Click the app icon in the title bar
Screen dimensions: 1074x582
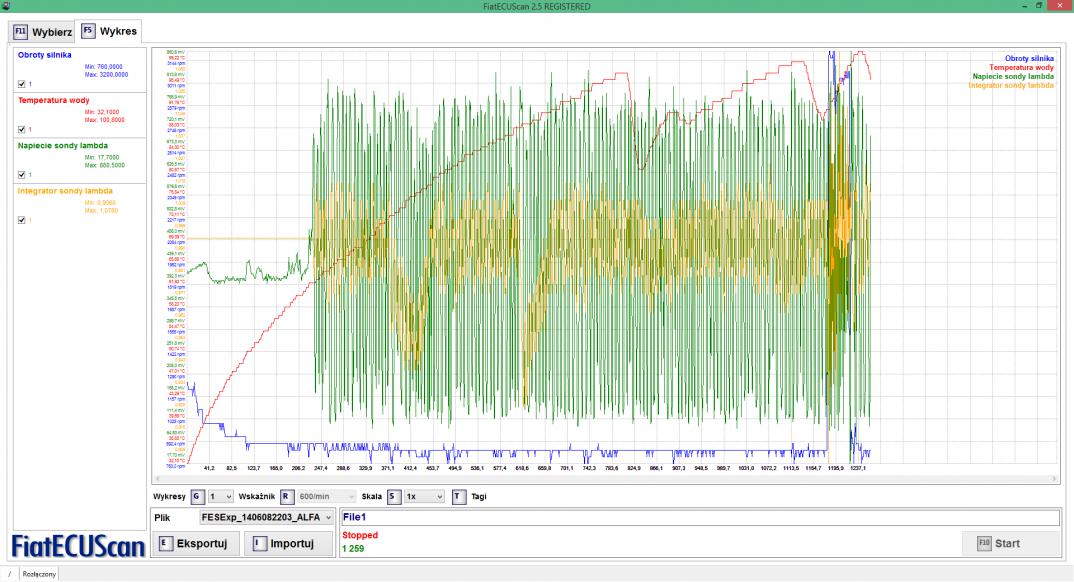click(x=7, y=7)
